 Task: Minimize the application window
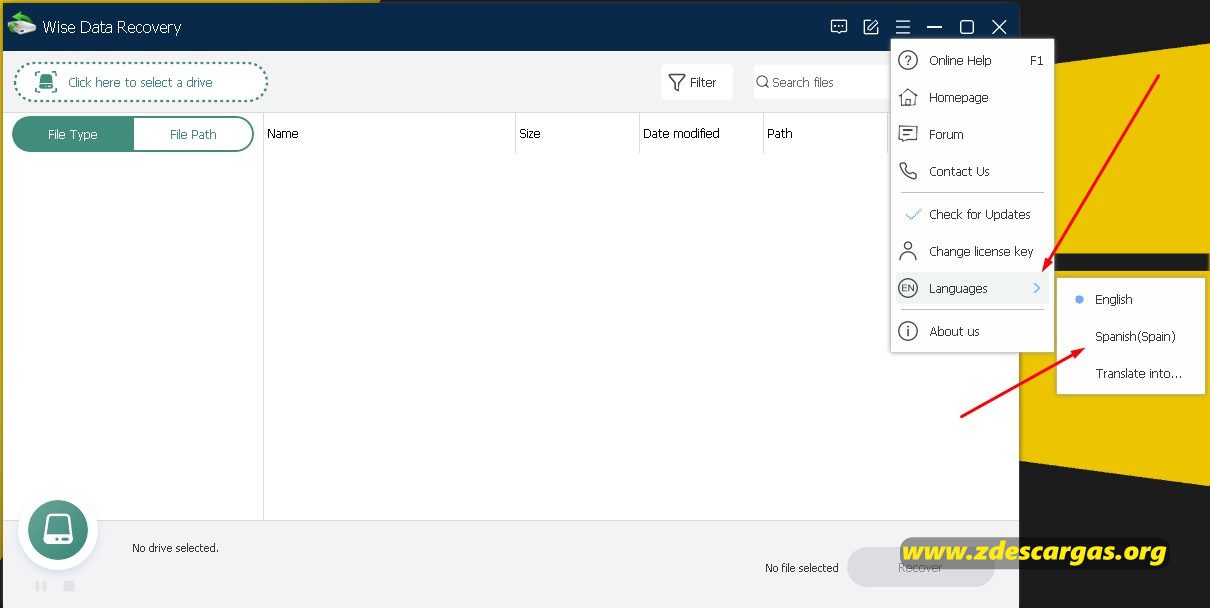[x=935, y=27]
